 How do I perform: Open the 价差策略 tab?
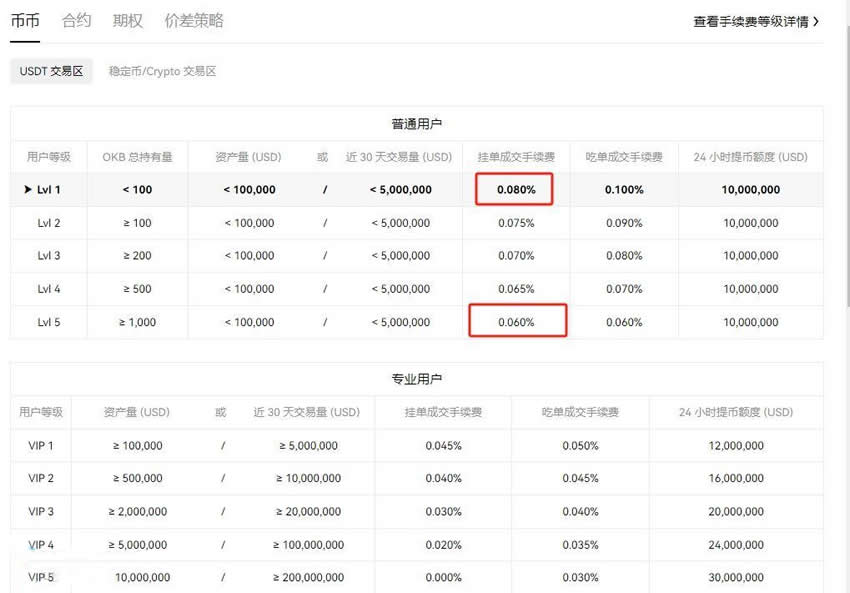click(194, 21)
